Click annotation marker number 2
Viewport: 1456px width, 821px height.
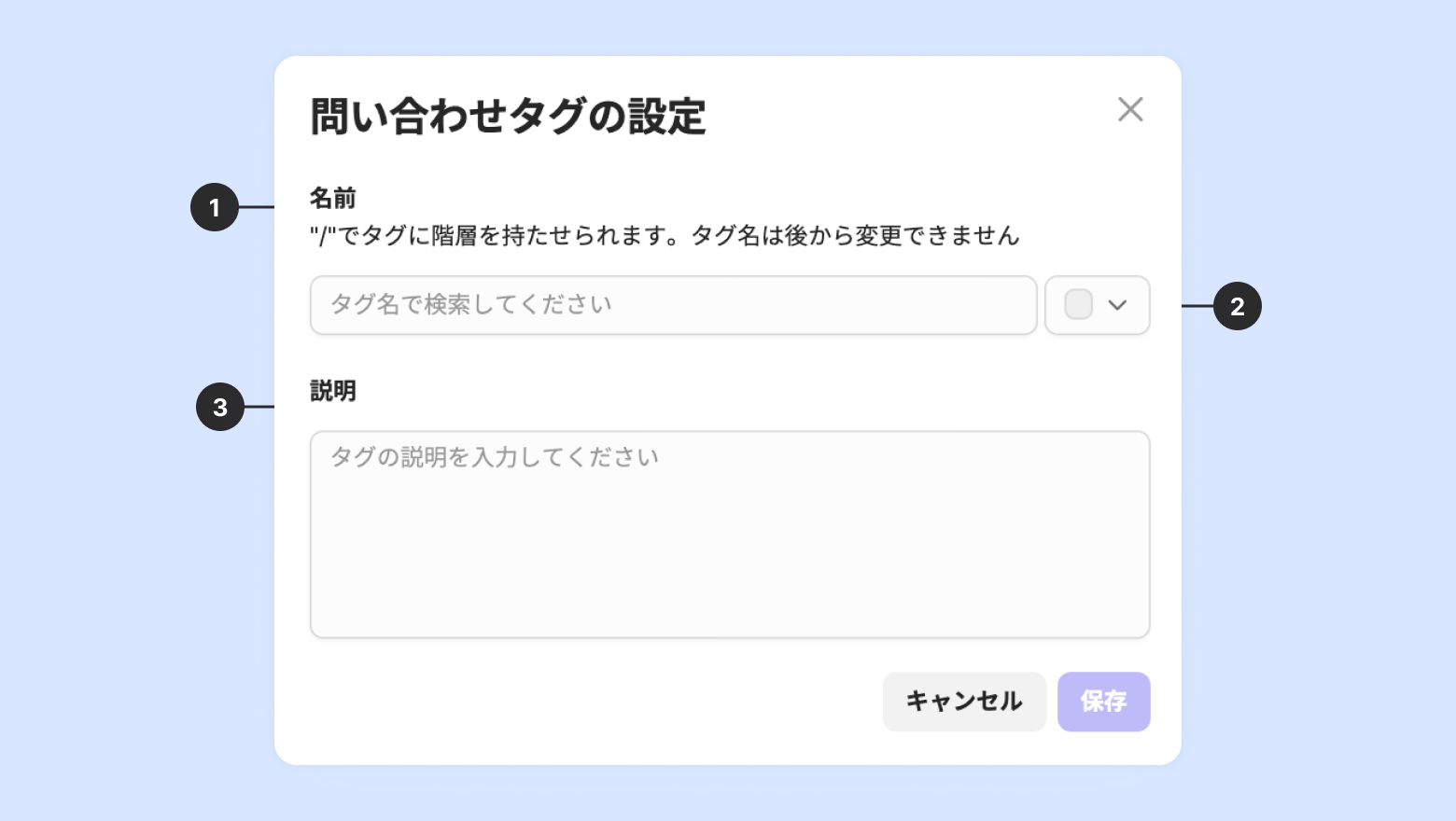click(x=1237, y=306)
